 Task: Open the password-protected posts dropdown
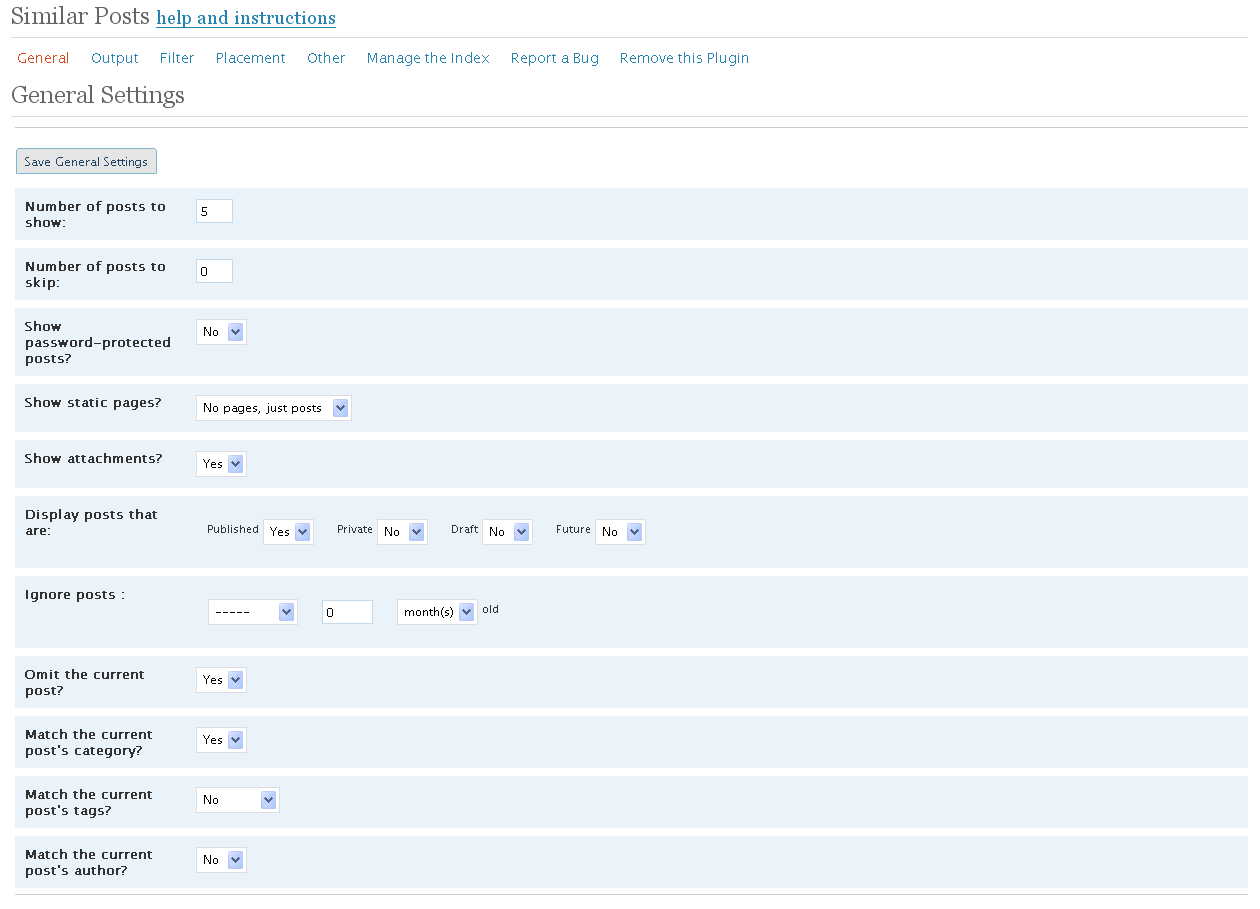pos(221,332)
